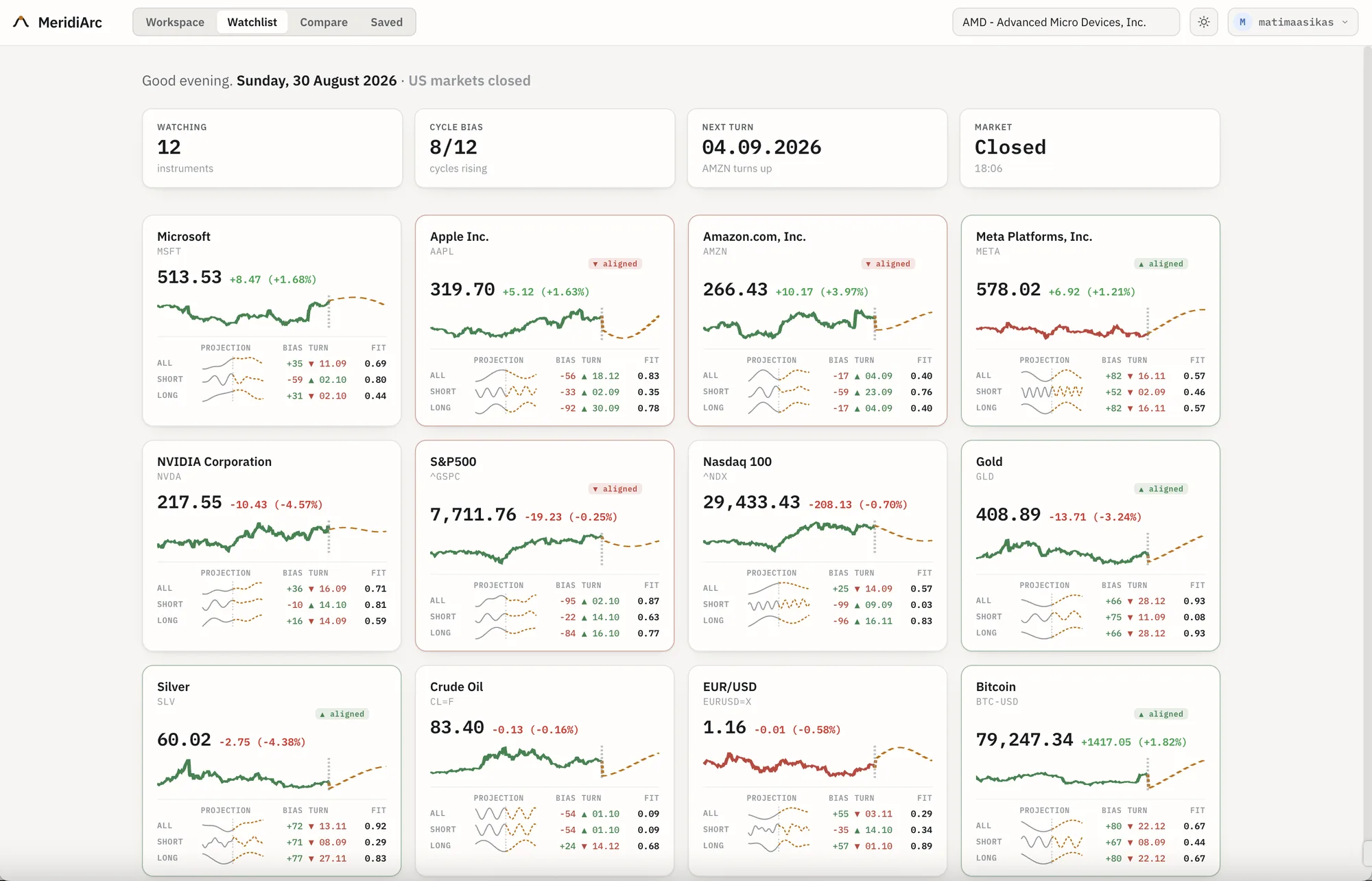Click Apple SHORT projection sparkline
Screen dimensions: 1372x881
pos(506,392)
